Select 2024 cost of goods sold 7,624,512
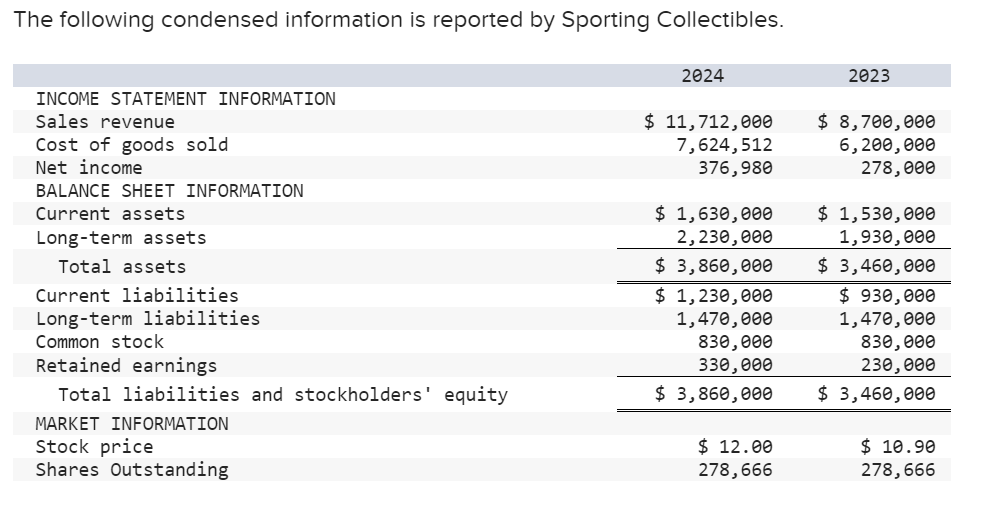The height and width of the screenshot is (514, 994). pyautogui.click(x=725, y=145)
